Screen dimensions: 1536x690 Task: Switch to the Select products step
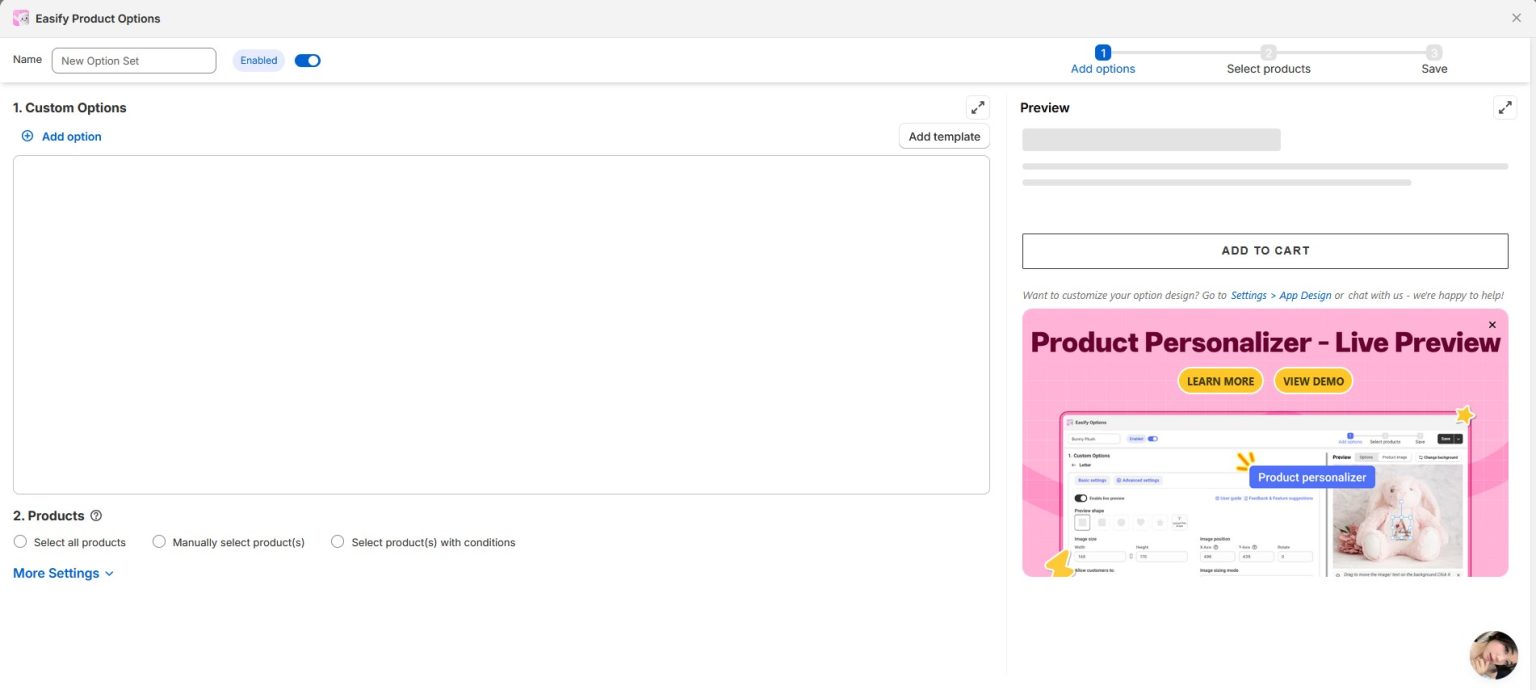click(x=1268, y=68)
